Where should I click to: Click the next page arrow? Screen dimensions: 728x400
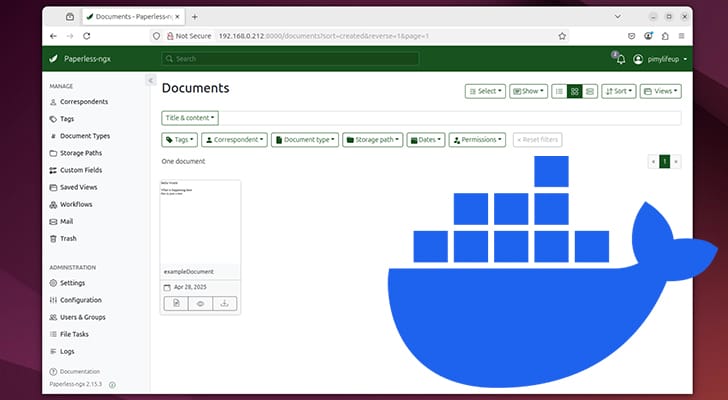pos(676,161)
